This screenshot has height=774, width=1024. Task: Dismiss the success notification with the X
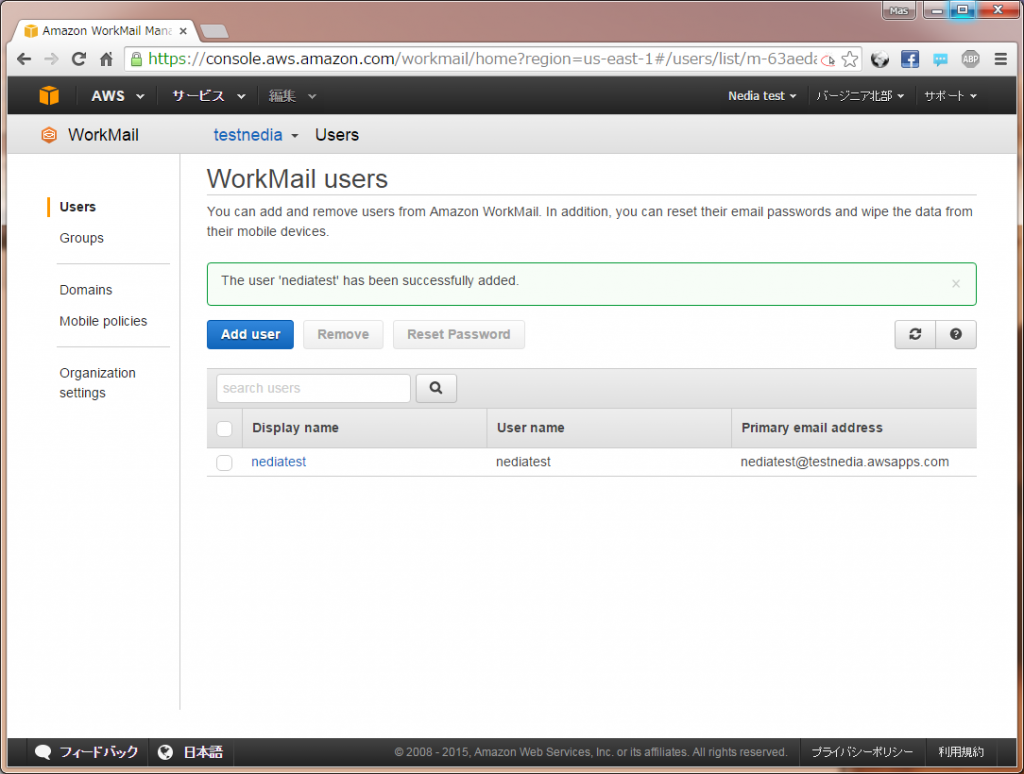(x=955, y=283)
